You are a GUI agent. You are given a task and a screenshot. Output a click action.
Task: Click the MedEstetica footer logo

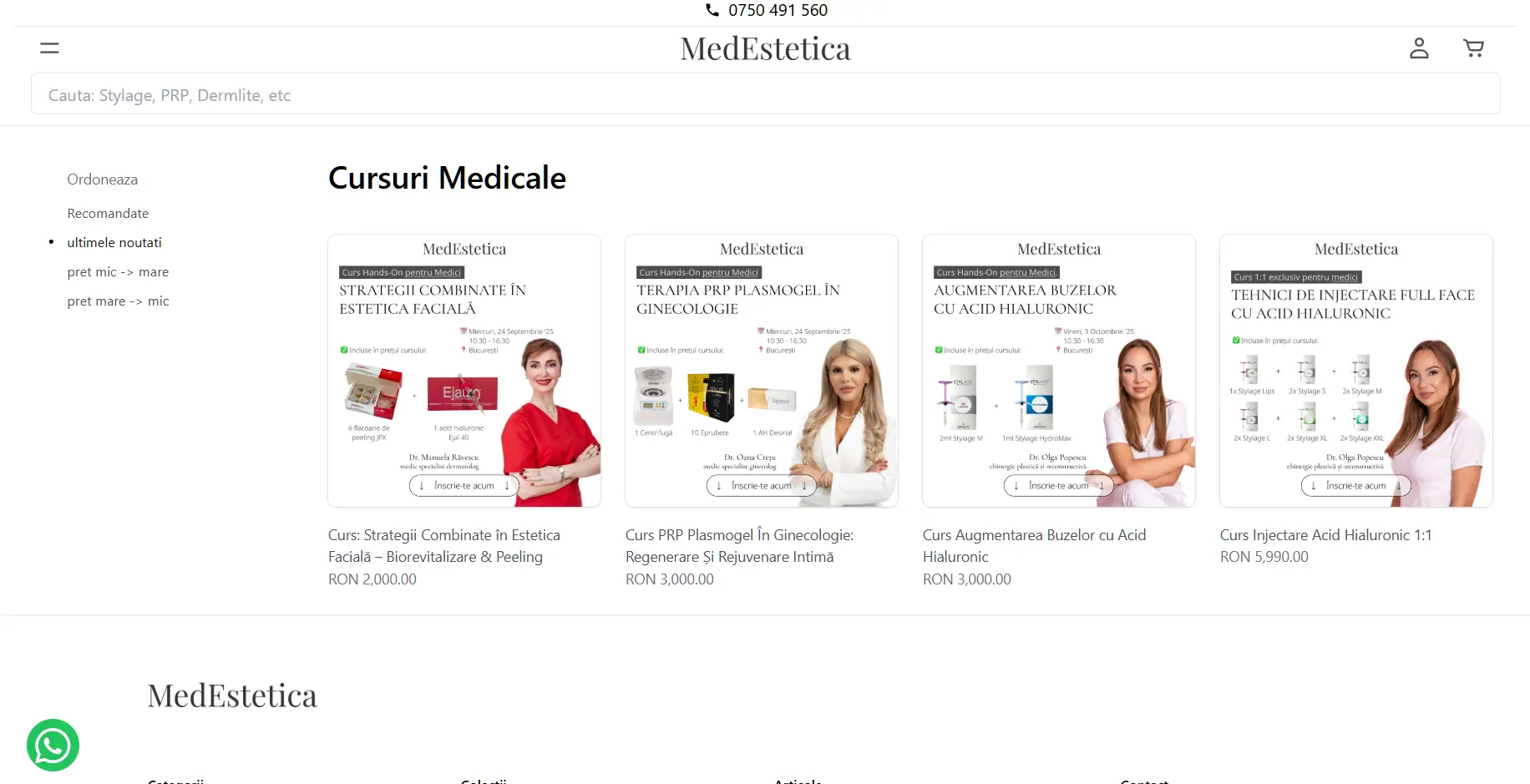(232, 695)
